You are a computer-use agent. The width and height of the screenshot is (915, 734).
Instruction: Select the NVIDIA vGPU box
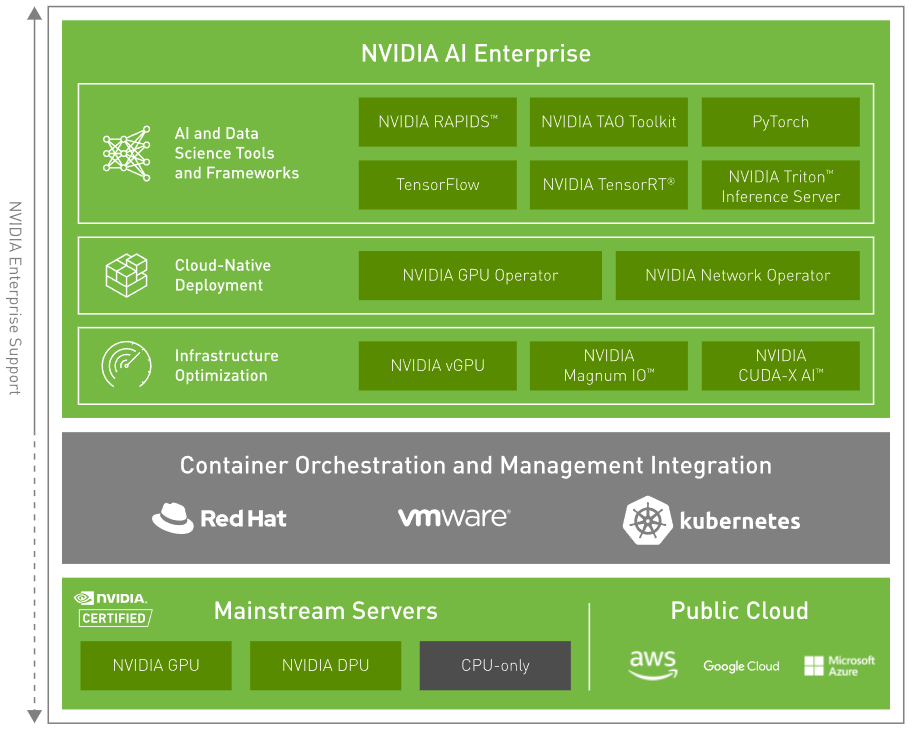438,366
